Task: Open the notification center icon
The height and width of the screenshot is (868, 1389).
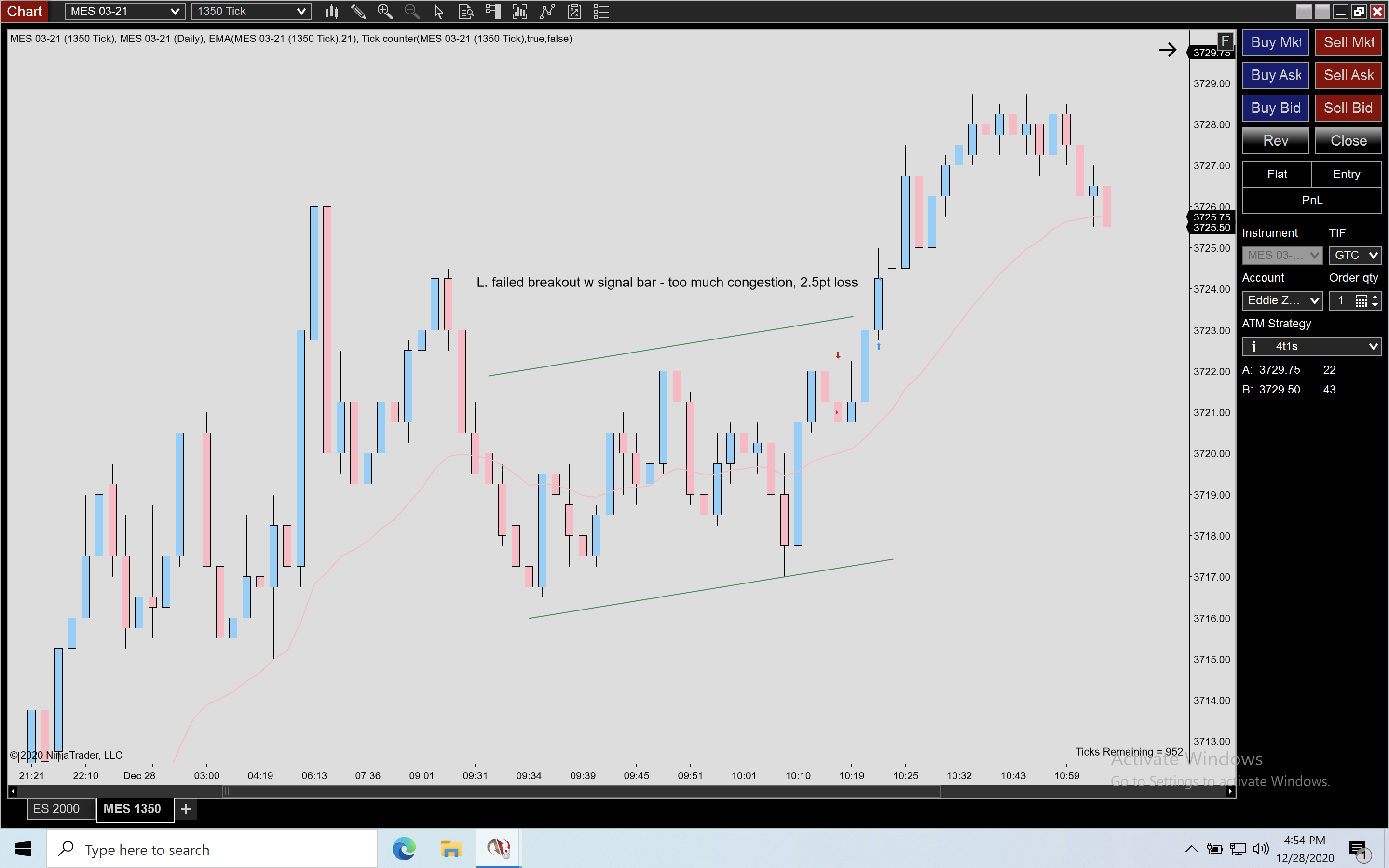Action: click(x=1358, y=850)
